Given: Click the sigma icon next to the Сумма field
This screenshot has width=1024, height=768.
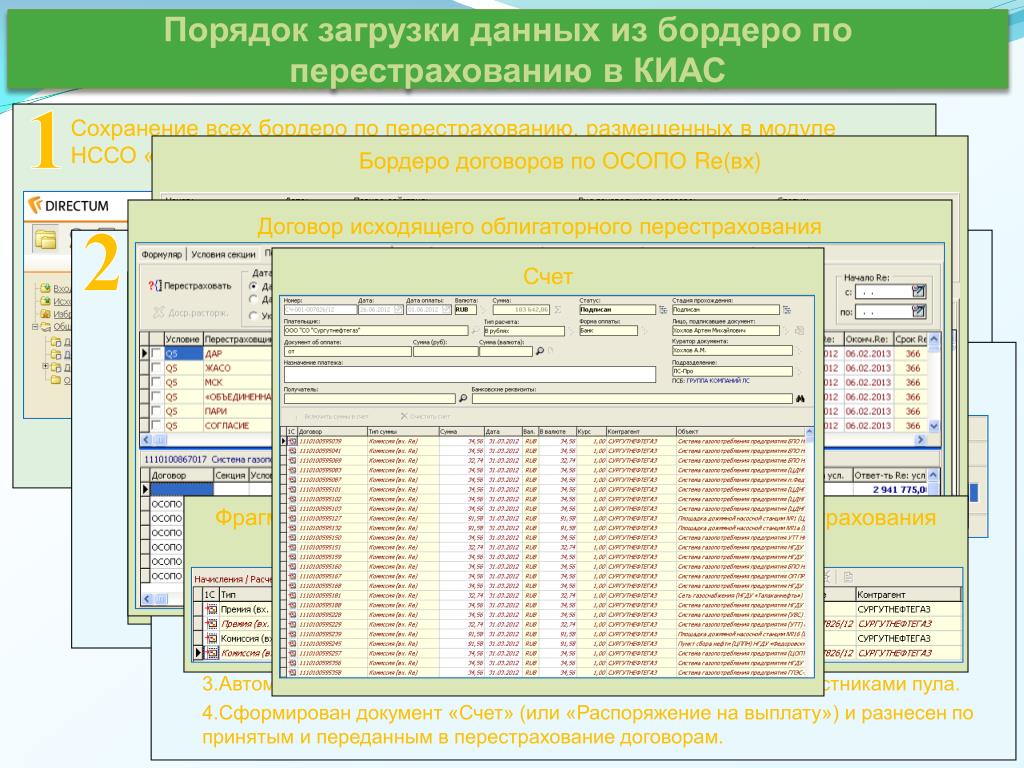Looking at the screenshot, I should pyautogui.click(x=558, y=310).
